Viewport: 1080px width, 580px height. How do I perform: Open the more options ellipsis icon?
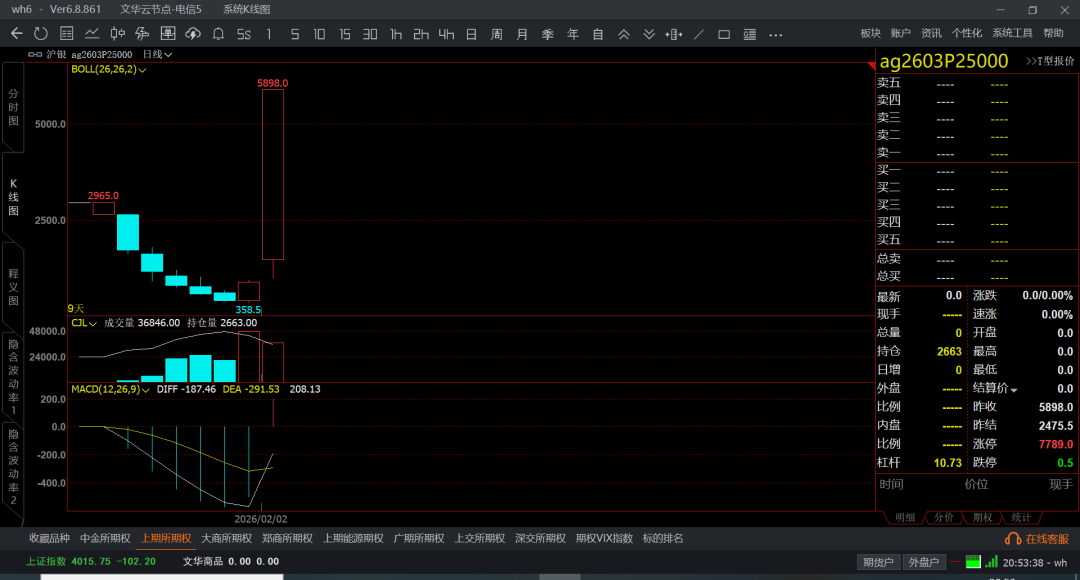point(776,34)
